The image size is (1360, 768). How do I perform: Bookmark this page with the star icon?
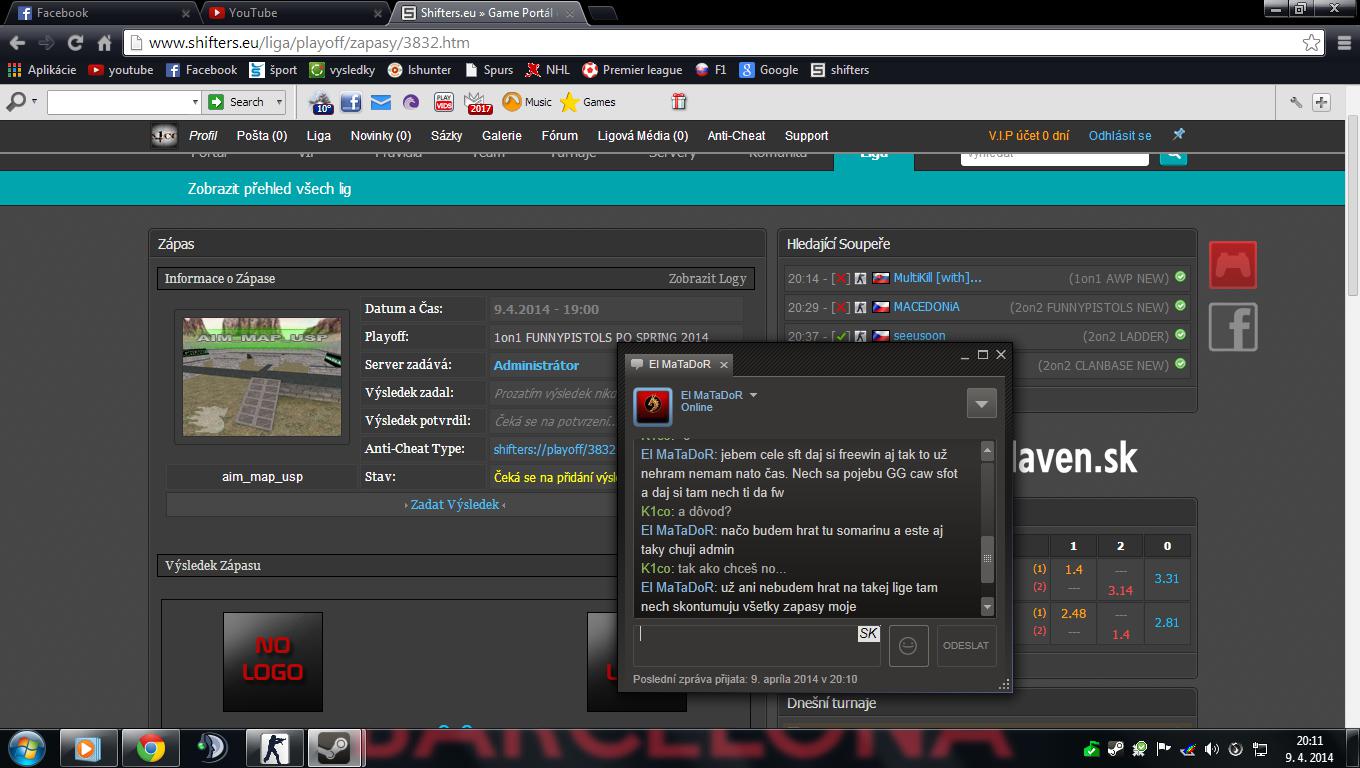1311,43
